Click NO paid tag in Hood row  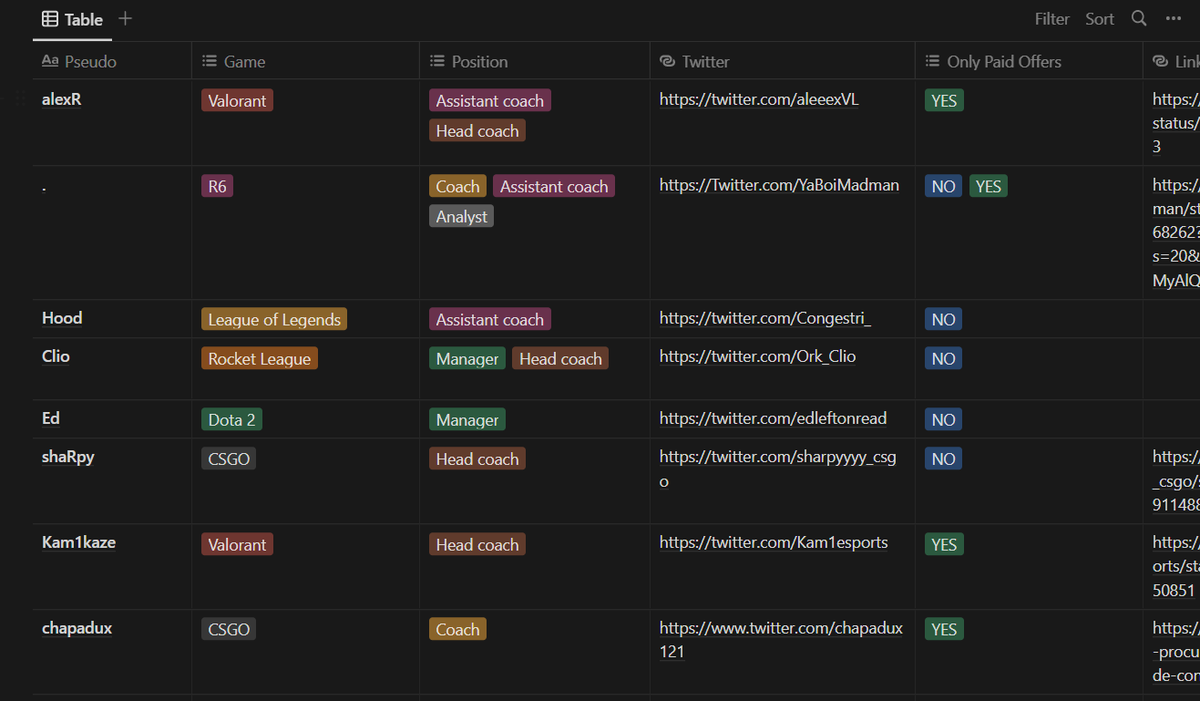click(x=943, y=320)
